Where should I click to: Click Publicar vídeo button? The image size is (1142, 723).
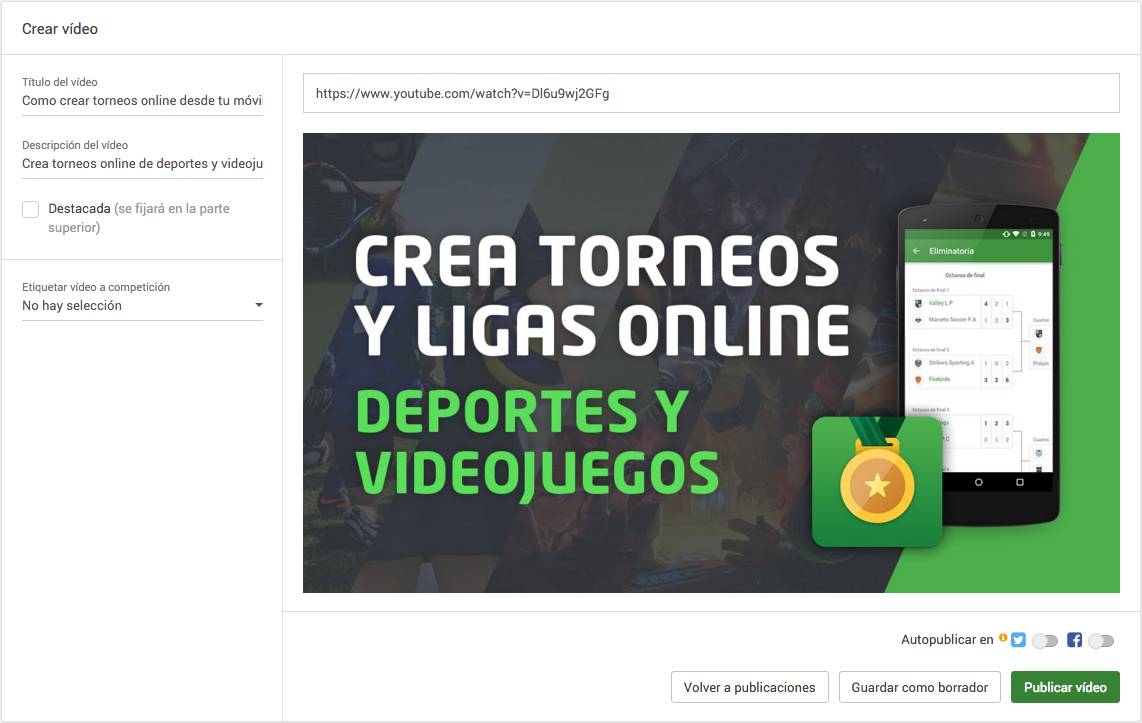(1065, 687)
